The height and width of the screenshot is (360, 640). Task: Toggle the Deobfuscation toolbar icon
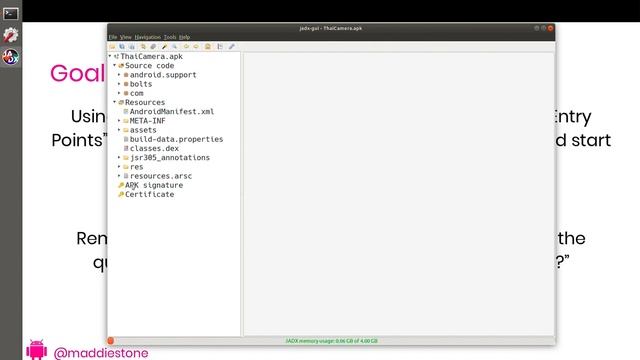[x=208, y=47]
